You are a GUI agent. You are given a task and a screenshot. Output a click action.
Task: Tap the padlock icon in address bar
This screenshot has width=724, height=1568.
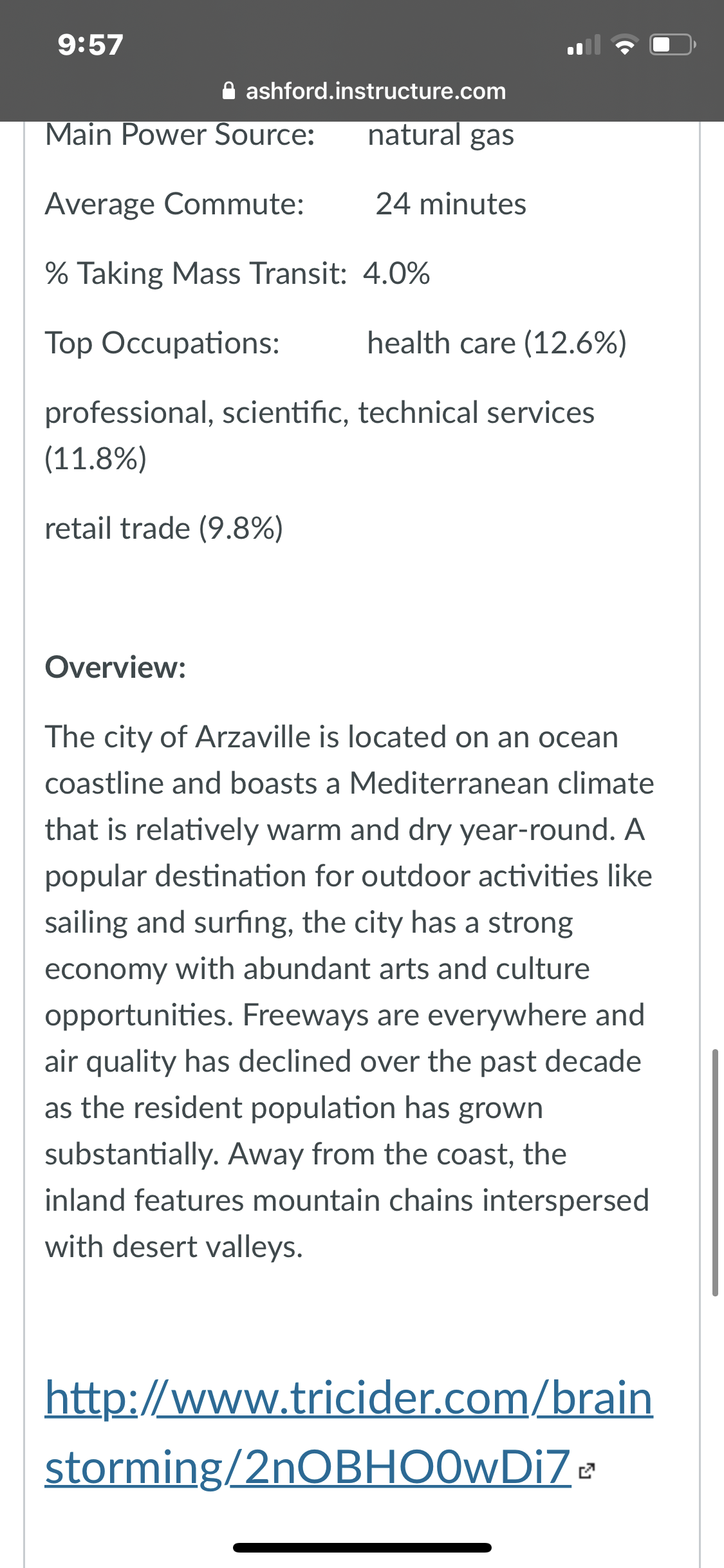pyautogui.click(x=228, y=91)
